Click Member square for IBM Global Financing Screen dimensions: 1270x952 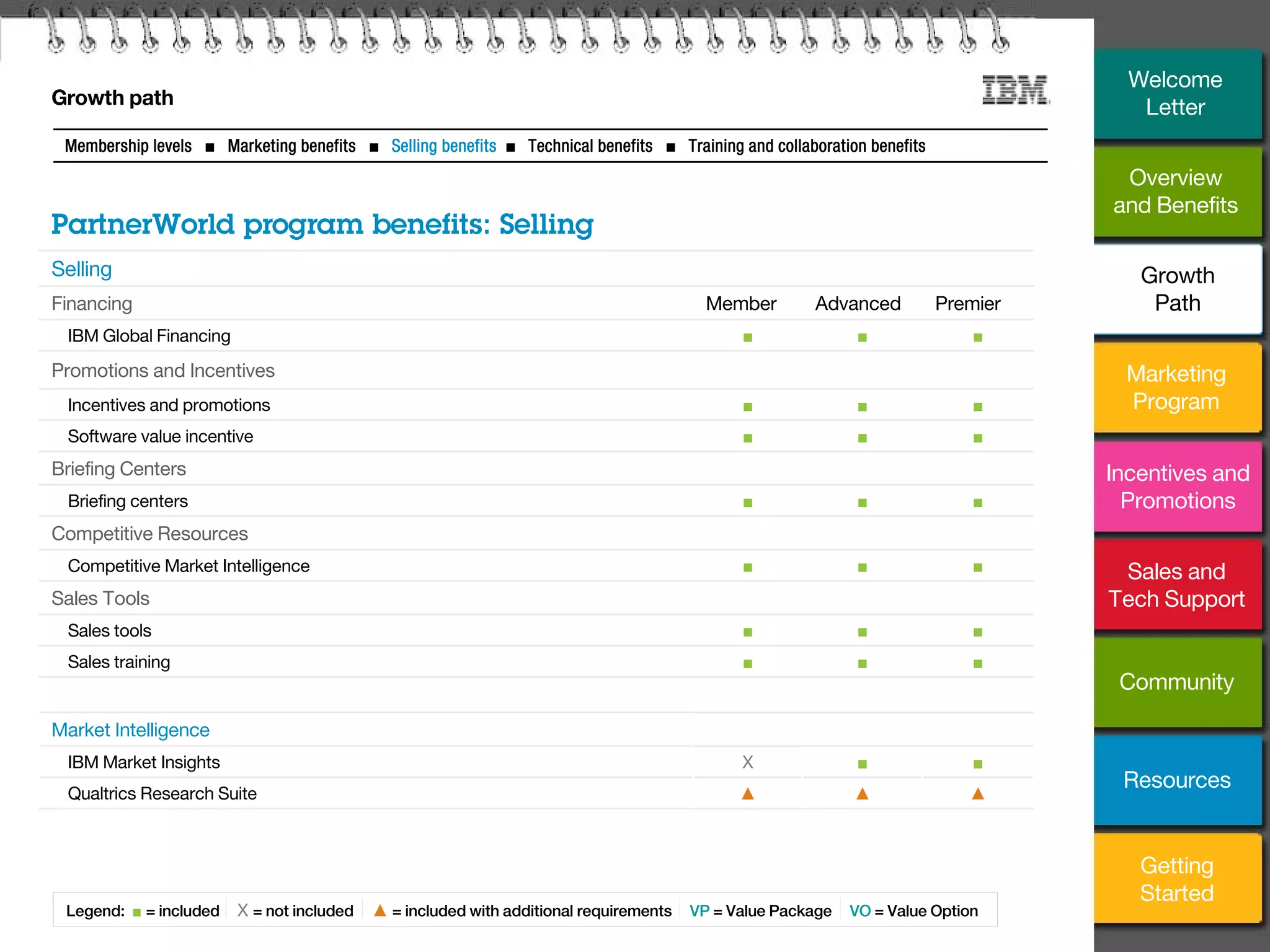pos(748,338)
